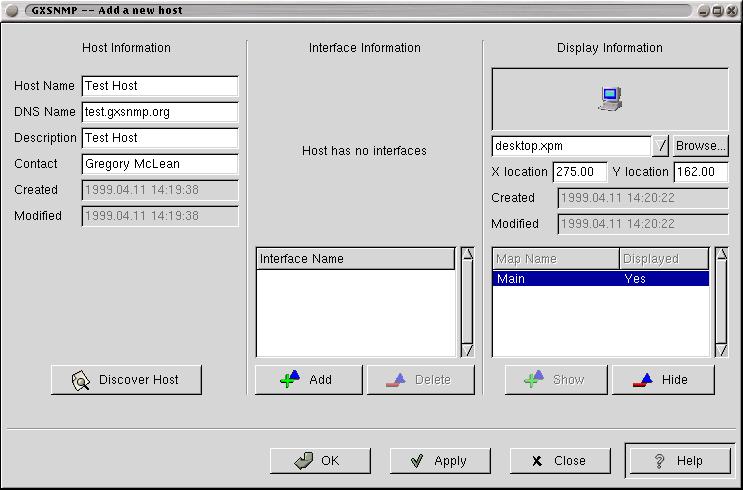Open the desktop.xpm pixmap dropdown

661,146
